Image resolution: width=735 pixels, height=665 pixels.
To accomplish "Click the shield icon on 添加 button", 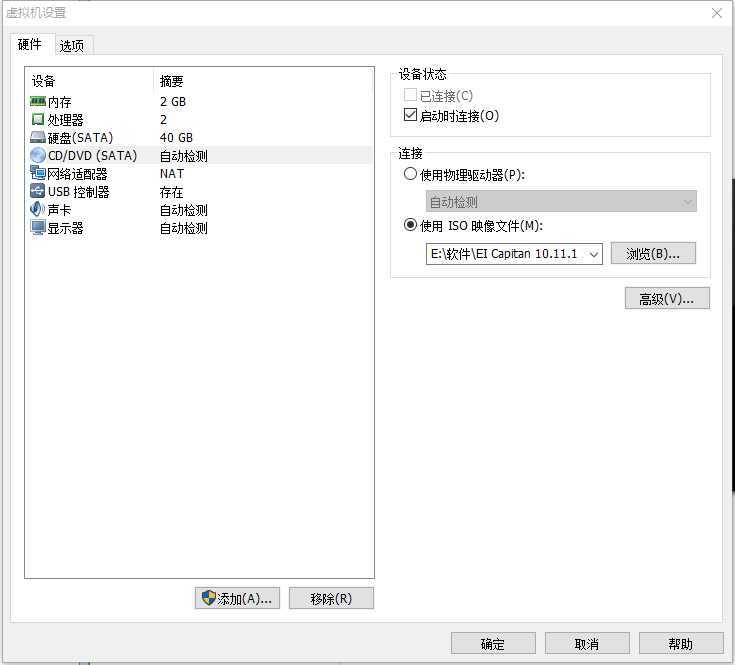I will click(x=209, y=598).
